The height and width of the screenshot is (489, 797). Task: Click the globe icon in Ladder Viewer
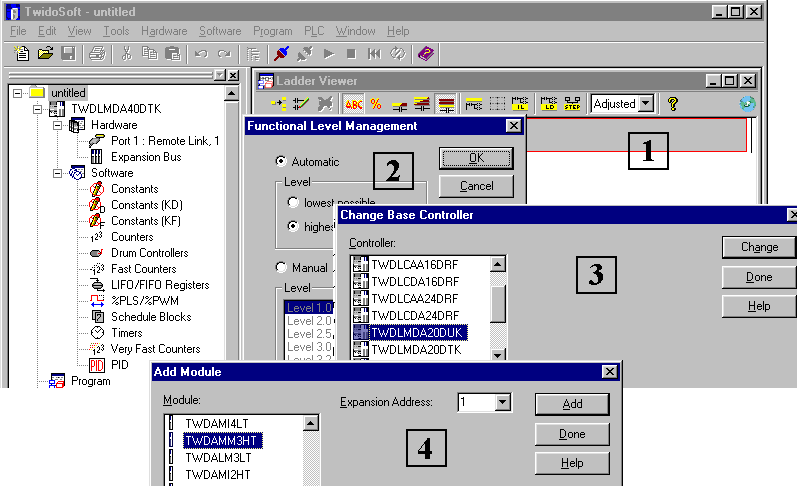click(747, 104)
